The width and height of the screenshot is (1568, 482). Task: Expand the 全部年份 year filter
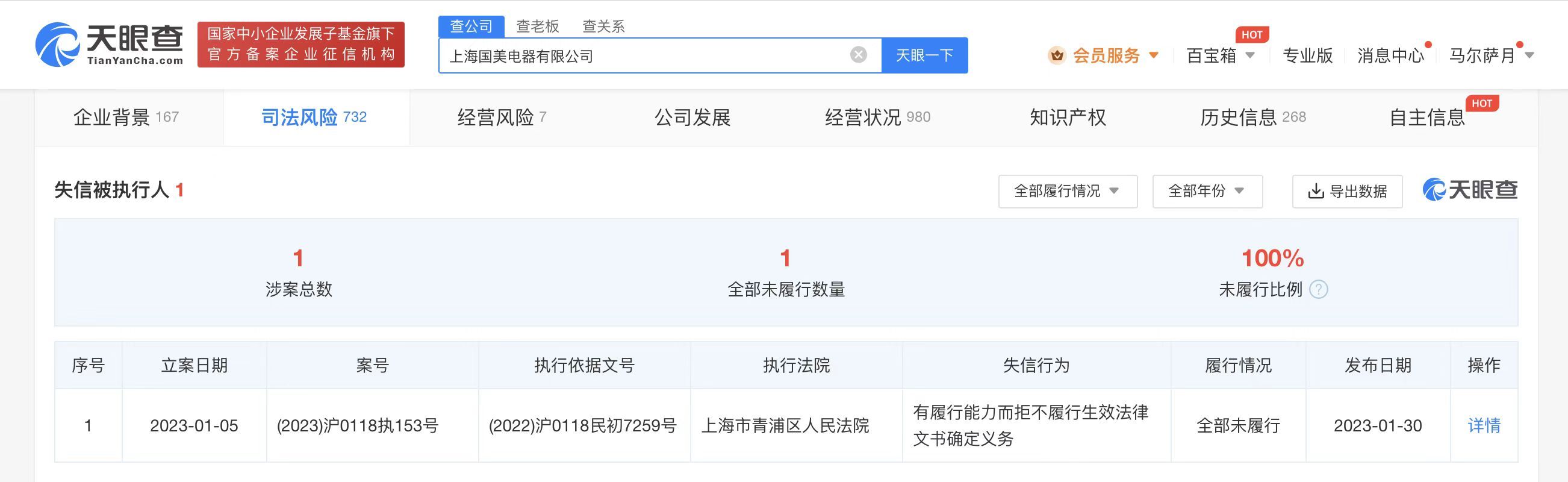(x=1207, y=192)
